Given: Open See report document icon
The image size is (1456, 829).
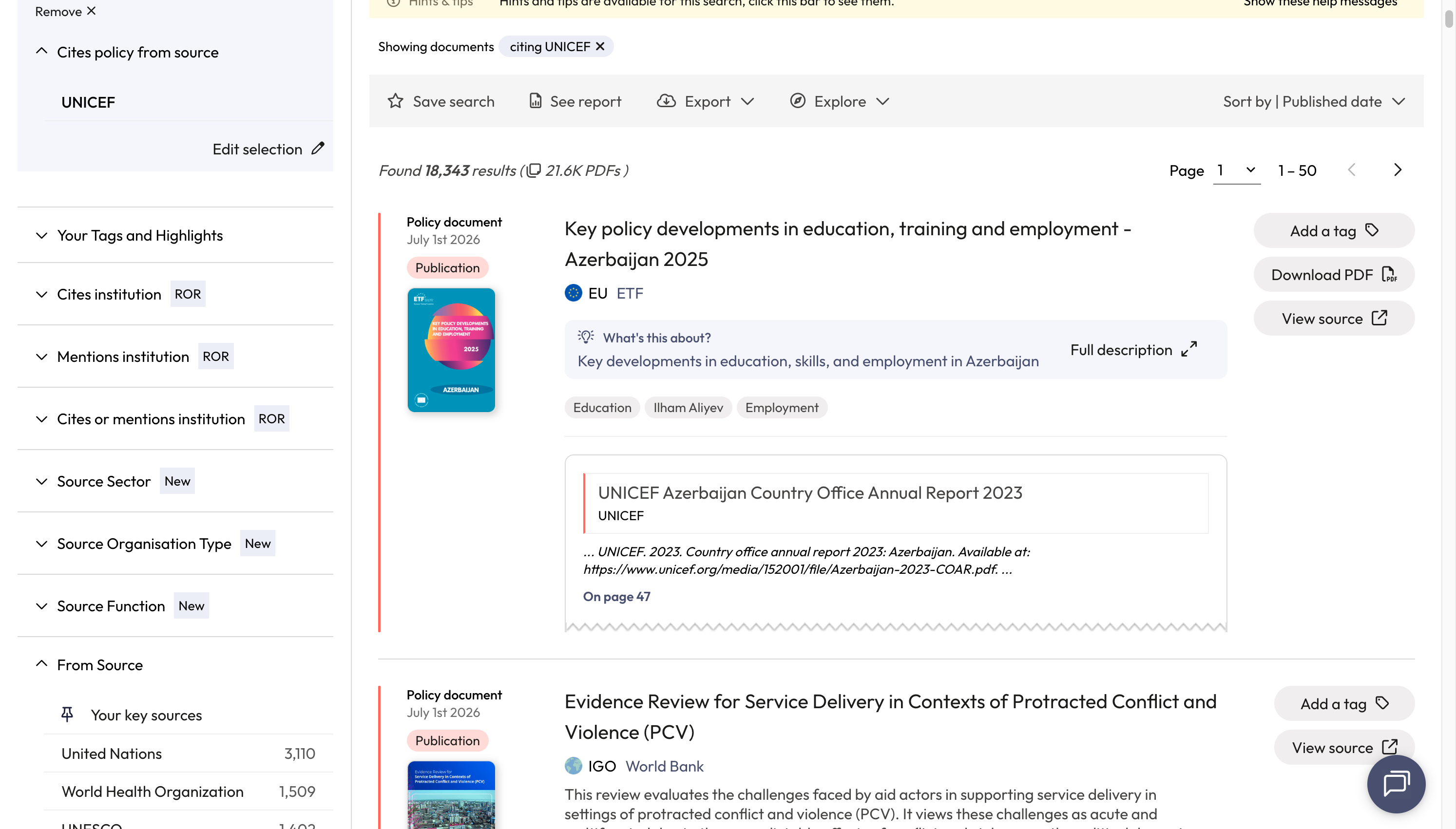Looking at the screenshot, I should click(x=535, y=101).
